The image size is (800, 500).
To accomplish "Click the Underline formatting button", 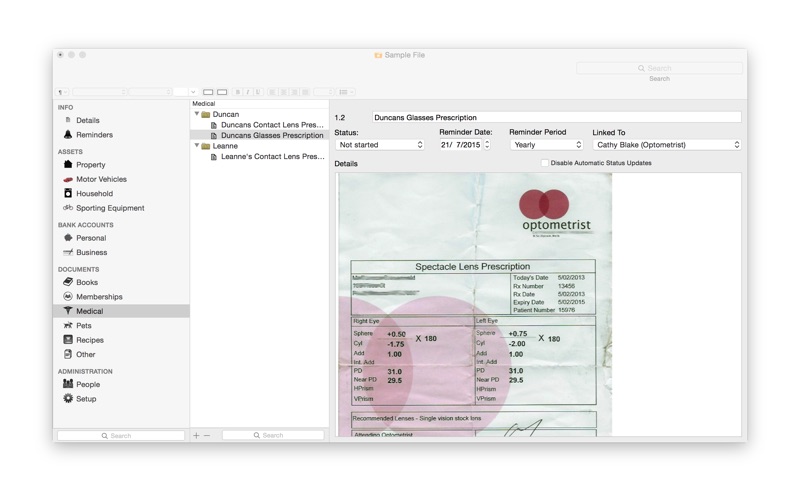I will (258, 92).
